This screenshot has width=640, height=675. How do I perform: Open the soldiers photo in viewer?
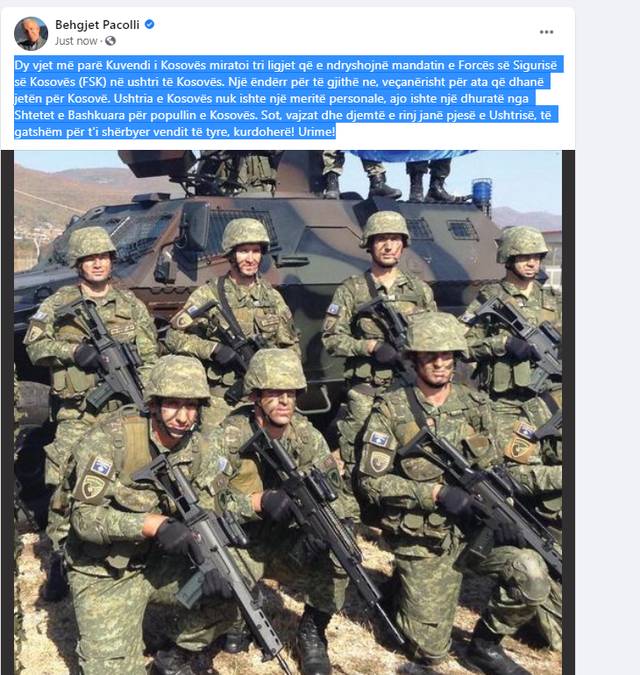pyautogui.click(x=288, y=412)
